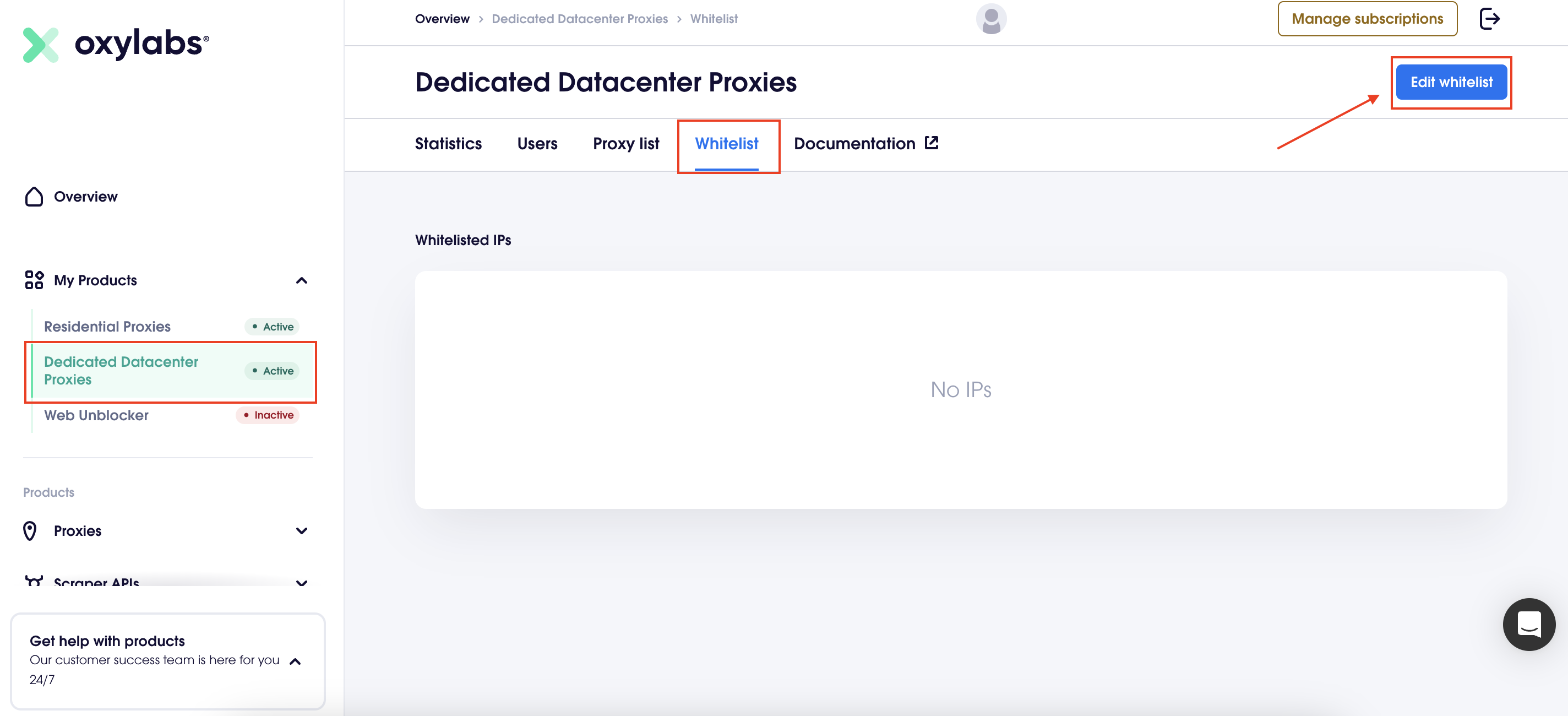Expand the Scraper APIs menu
Image resolution: width=1568 pixels, height=716 pixels.
pyautogui.click(x=301, y=583)
